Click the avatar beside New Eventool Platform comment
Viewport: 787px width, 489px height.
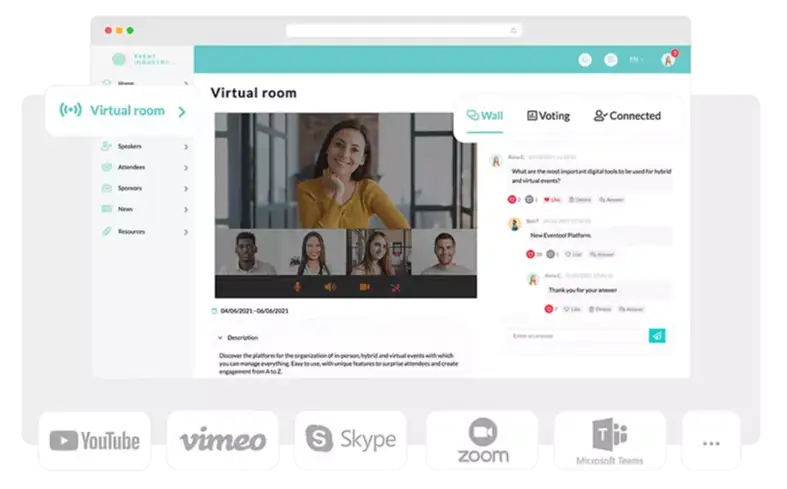(514, 224)
